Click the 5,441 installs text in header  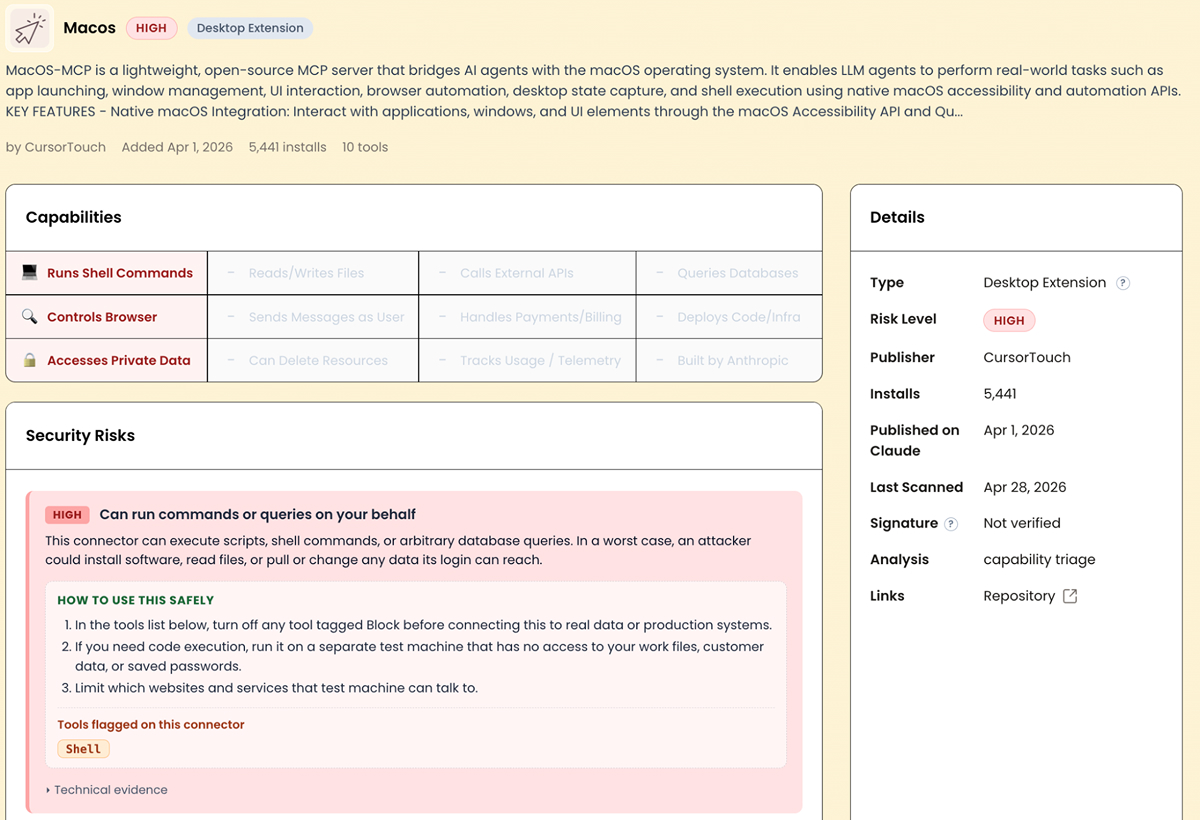pyautogui.click(x=288, y=147)
